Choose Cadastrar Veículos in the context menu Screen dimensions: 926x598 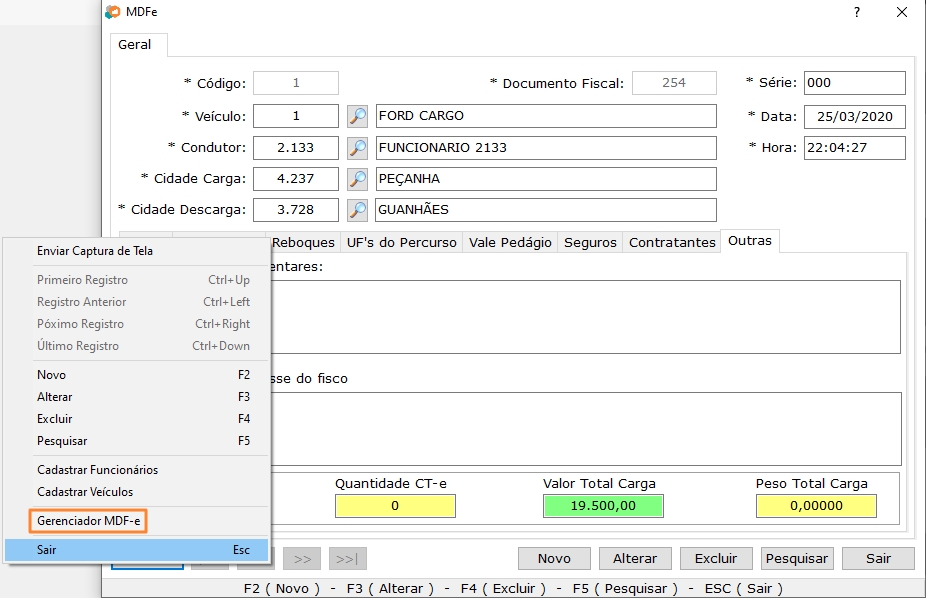tap(85, 492)
